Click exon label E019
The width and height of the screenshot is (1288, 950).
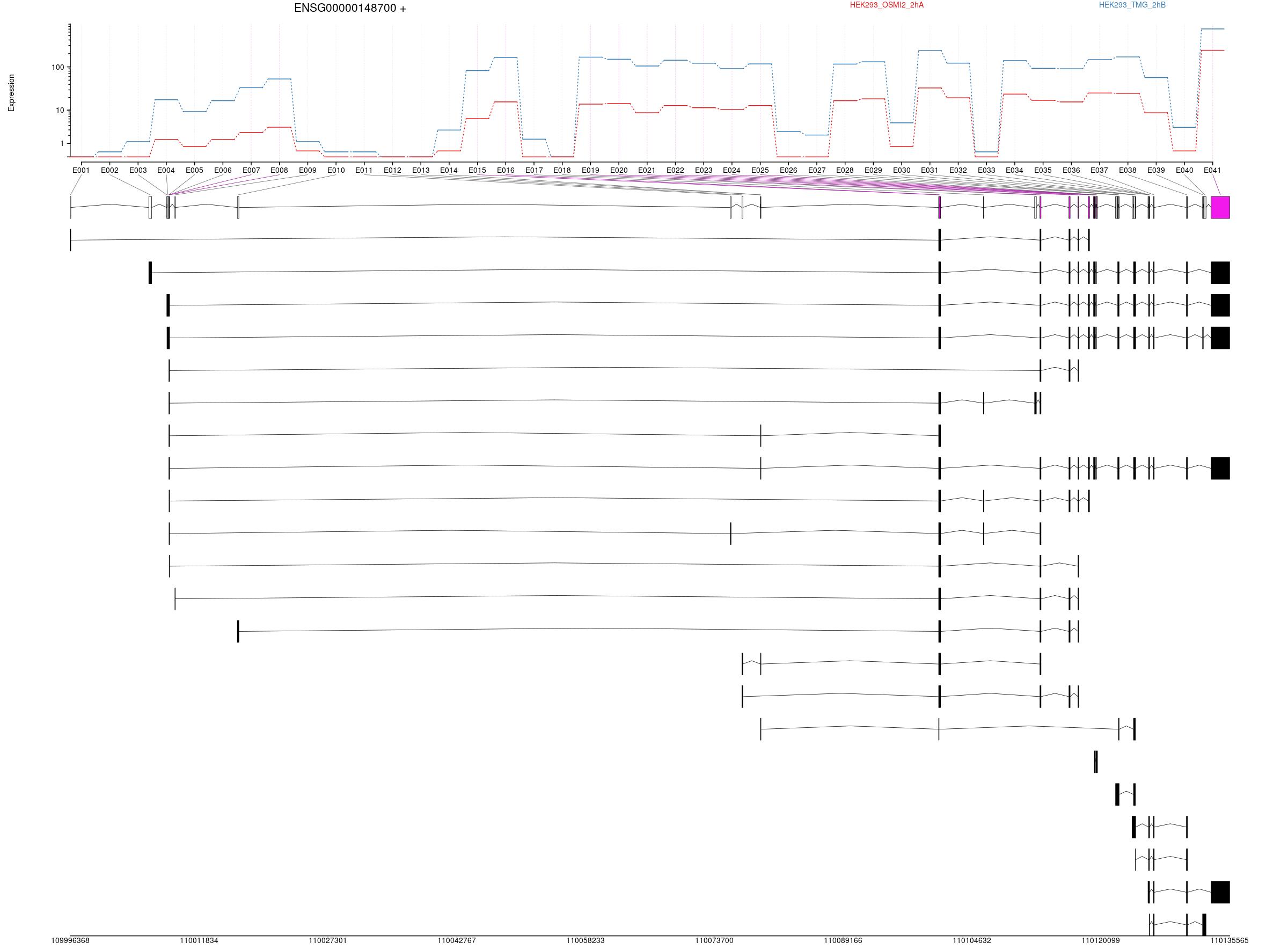590,170
